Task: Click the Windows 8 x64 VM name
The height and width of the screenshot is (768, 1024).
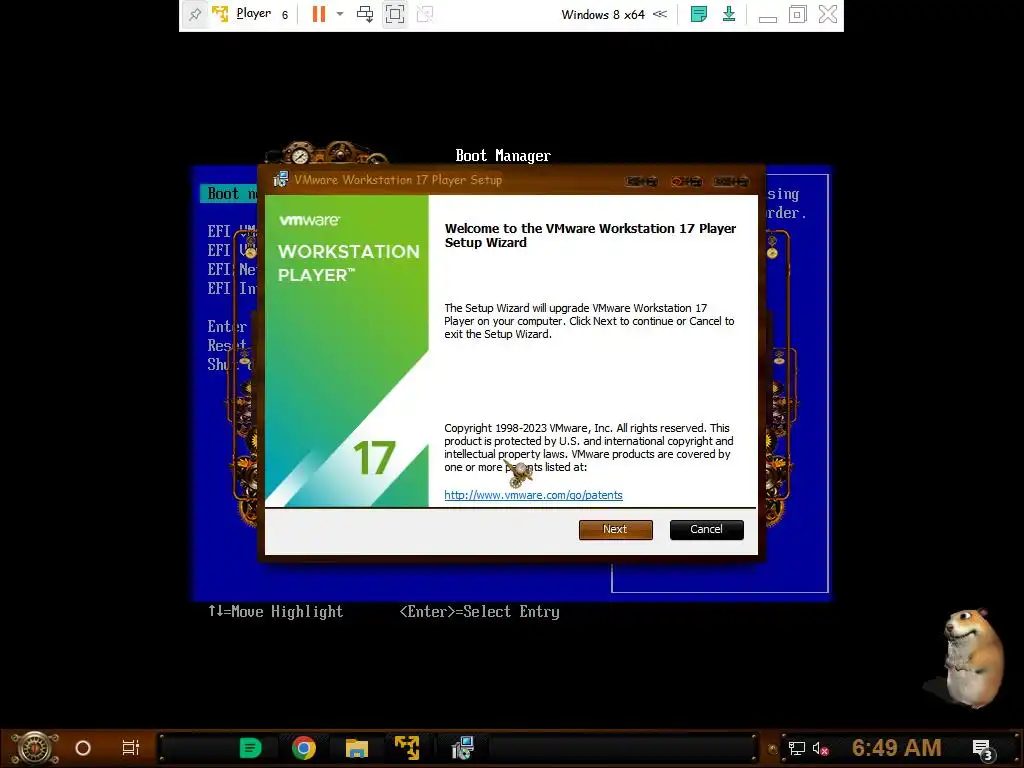Action: (x=603, y=14)
